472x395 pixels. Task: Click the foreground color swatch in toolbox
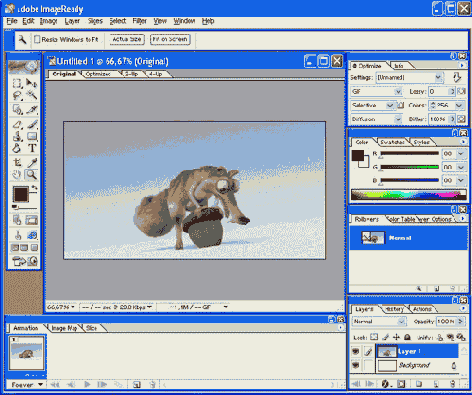pyautogui.click(x=20, y=194)
